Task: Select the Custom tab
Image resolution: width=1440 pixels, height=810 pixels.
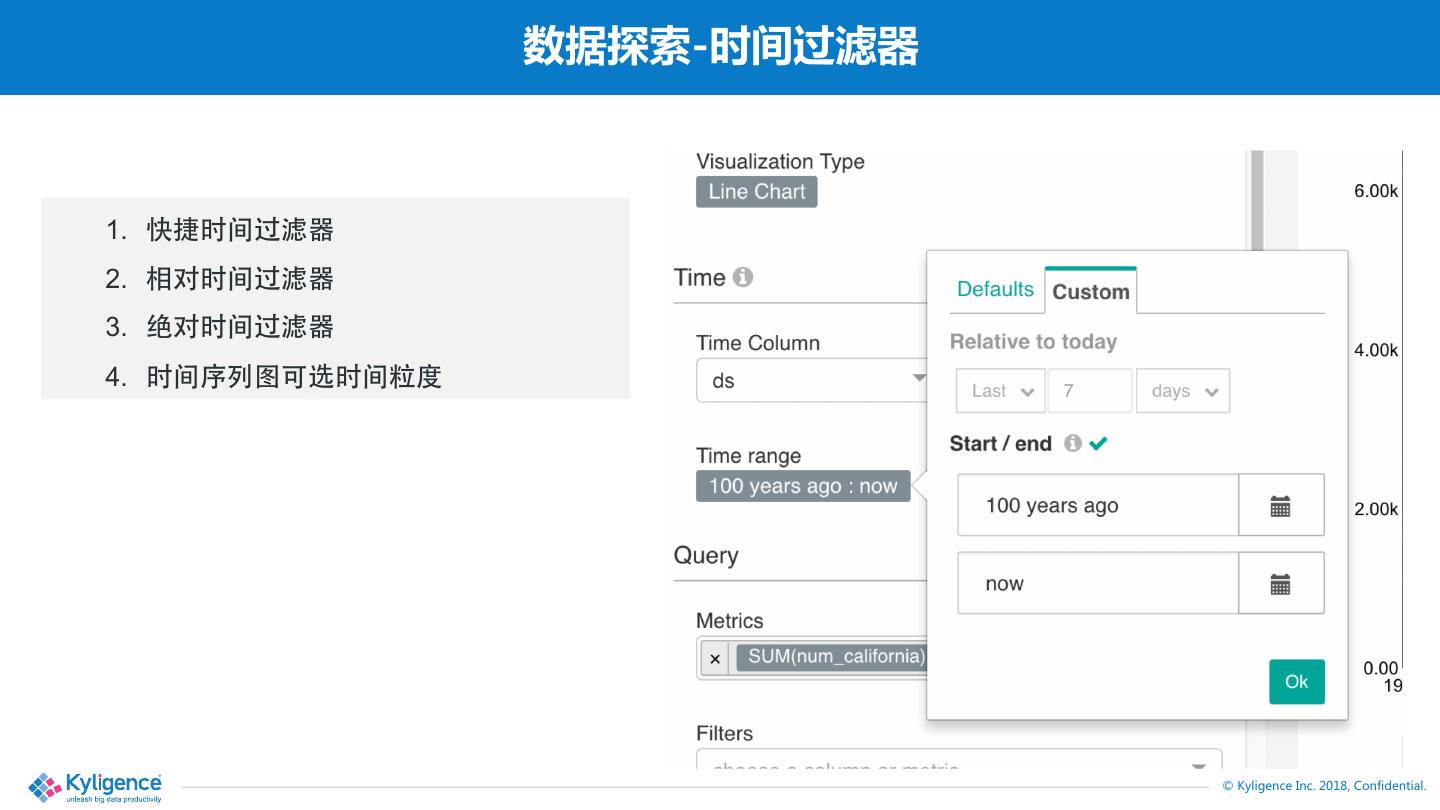Action: click(x=1090, y=292)
